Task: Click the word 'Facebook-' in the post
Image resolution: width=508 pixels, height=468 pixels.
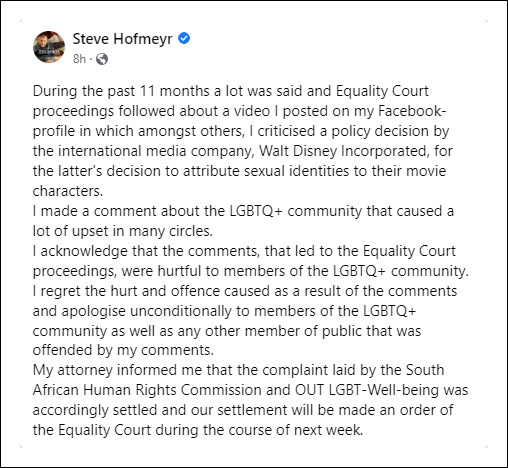Action: coord(412,111)
